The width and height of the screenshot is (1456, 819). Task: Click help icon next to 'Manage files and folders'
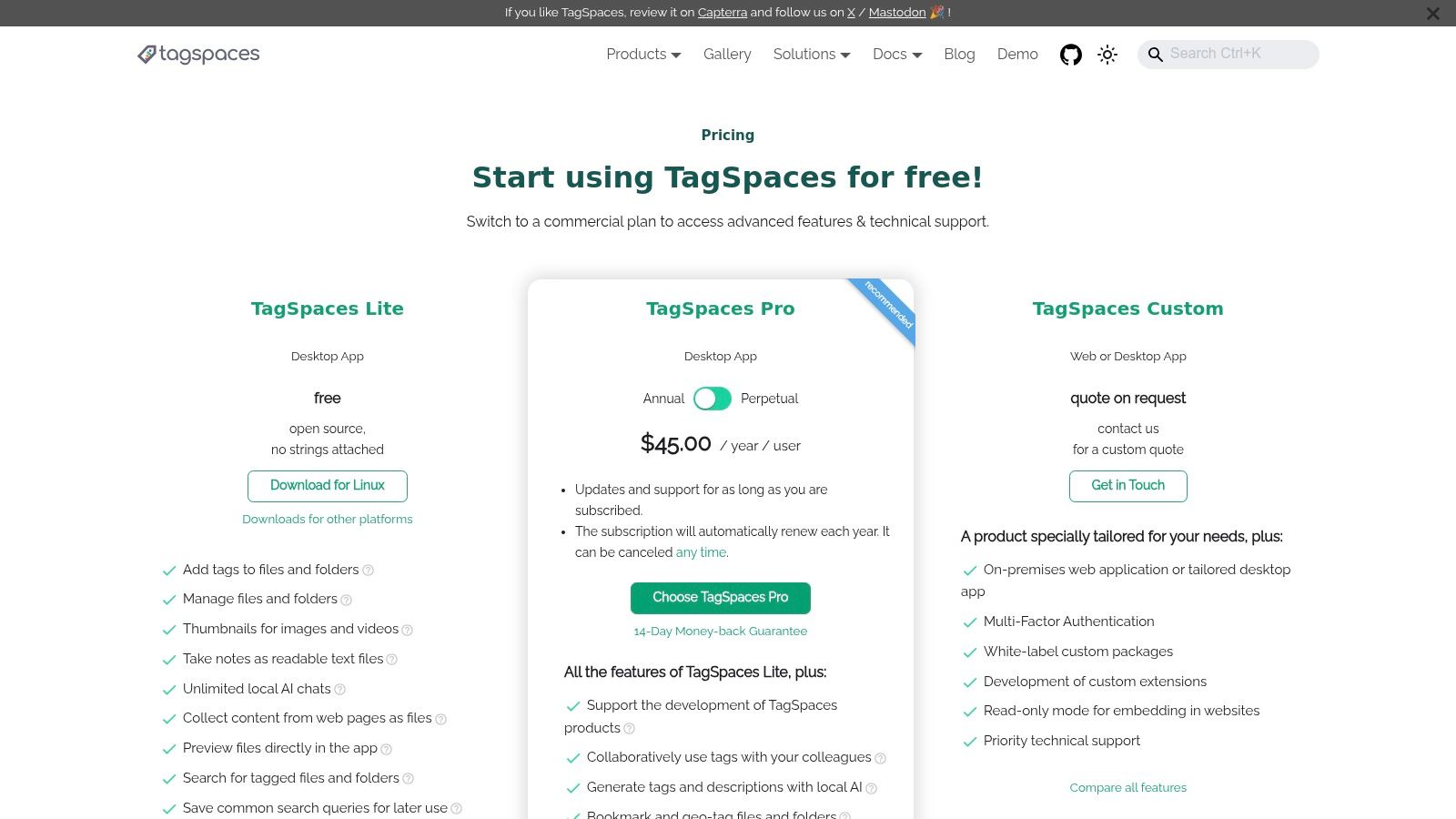pyautogui.click(x=346, y=600)
